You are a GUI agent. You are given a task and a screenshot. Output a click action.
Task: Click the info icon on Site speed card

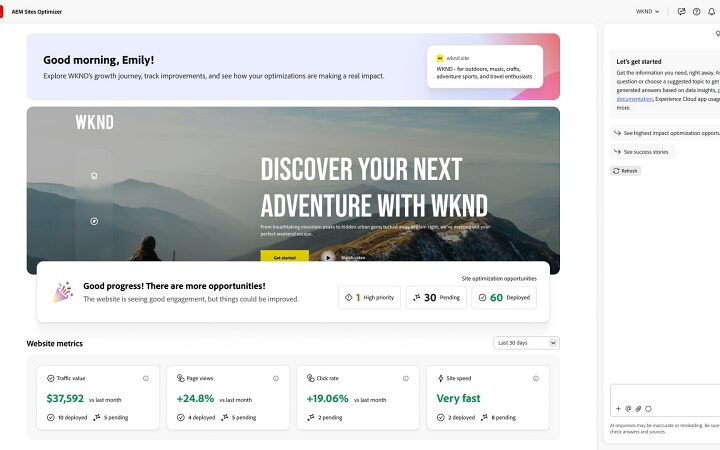click(536, 378)
